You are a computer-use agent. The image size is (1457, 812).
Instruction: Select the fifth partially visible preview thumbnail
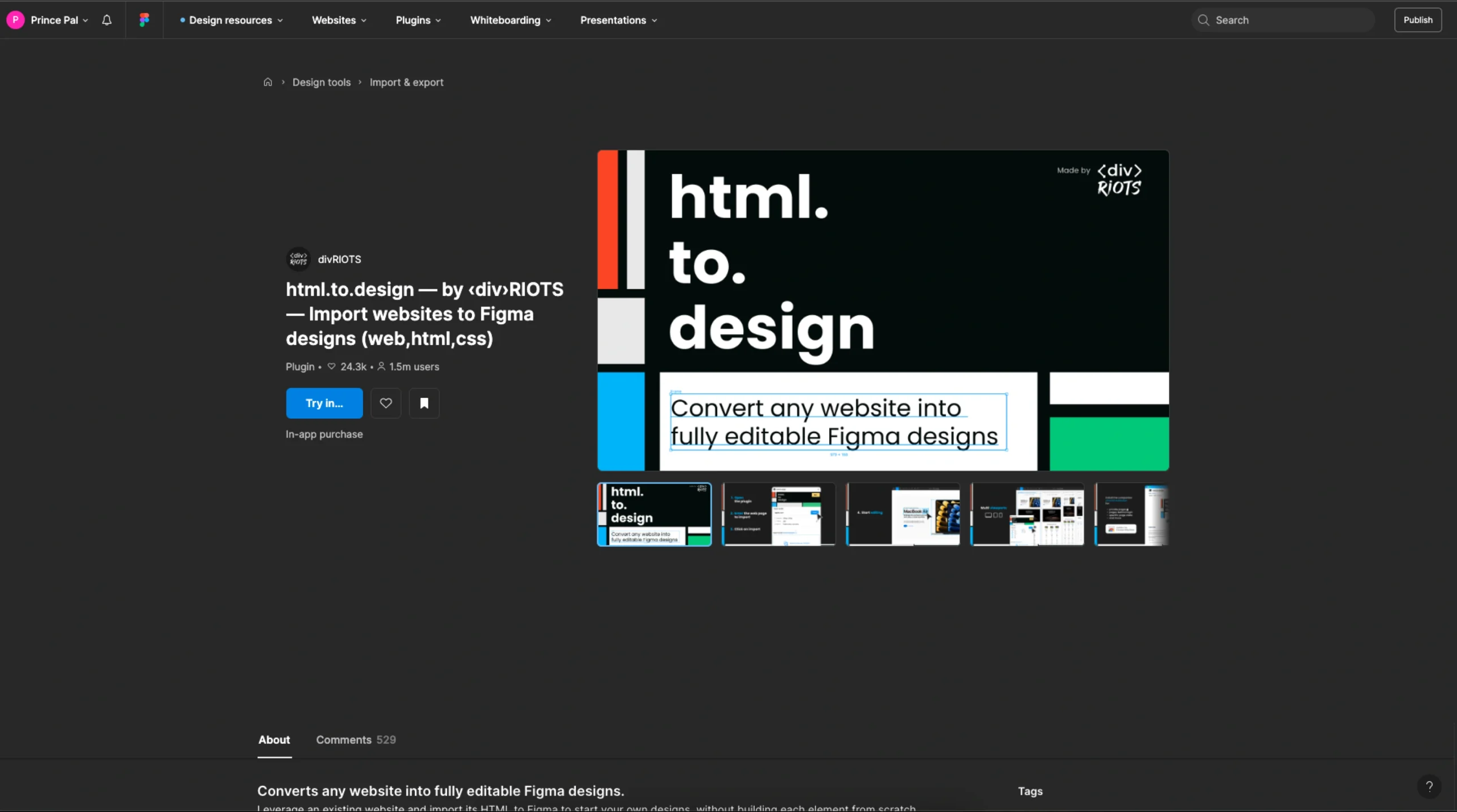pos(1131,514)
